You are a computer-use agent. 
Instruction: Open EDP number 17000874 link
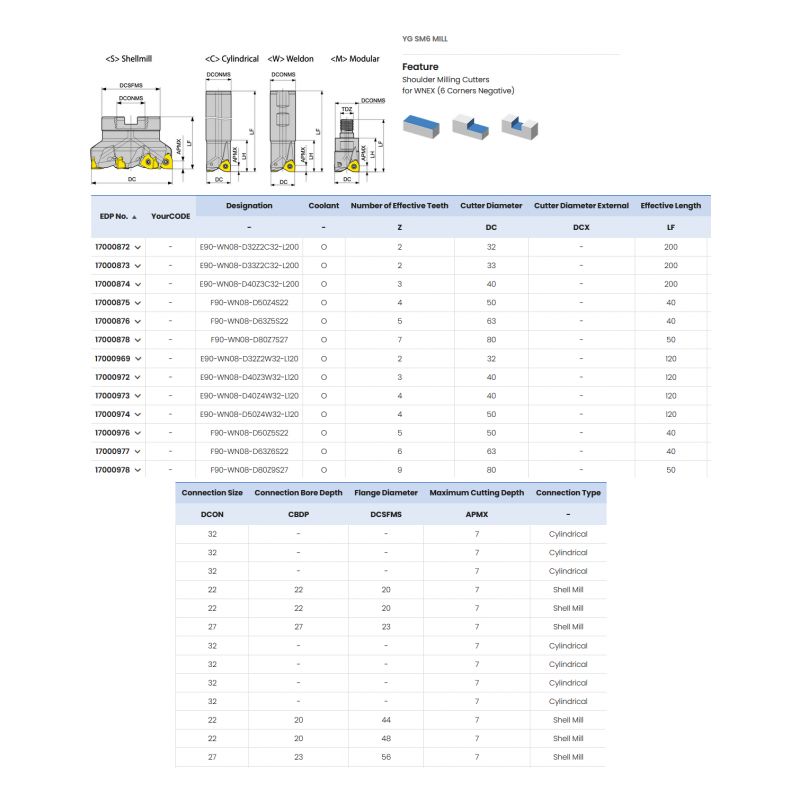click(x=112, y=284)
